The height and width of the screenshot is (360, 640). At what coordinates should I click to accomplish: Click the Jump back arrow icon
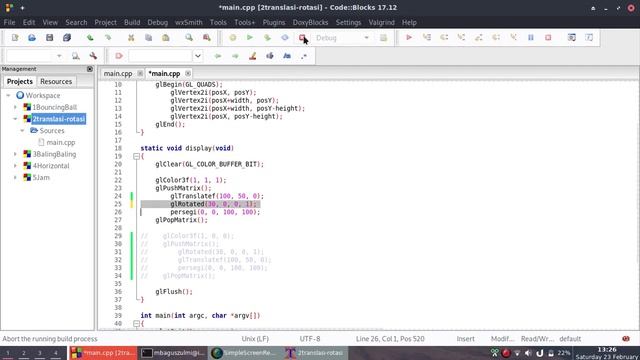click(218, 56)
